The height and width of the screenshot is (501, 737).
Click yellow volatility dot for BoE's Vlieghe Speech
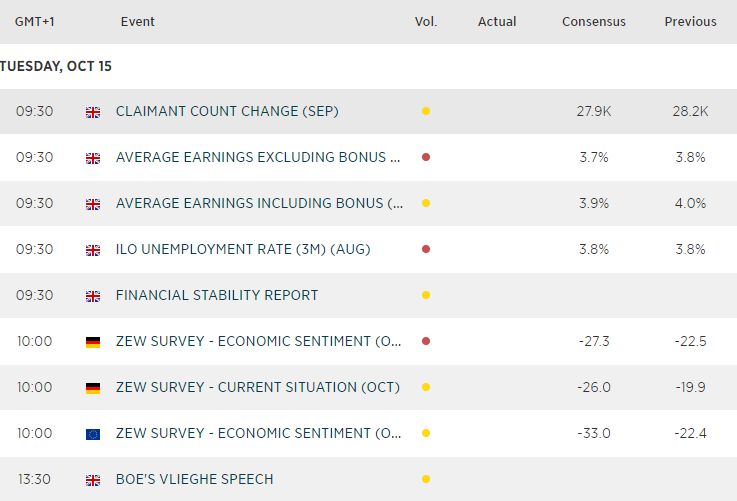(x=426, y=479)
